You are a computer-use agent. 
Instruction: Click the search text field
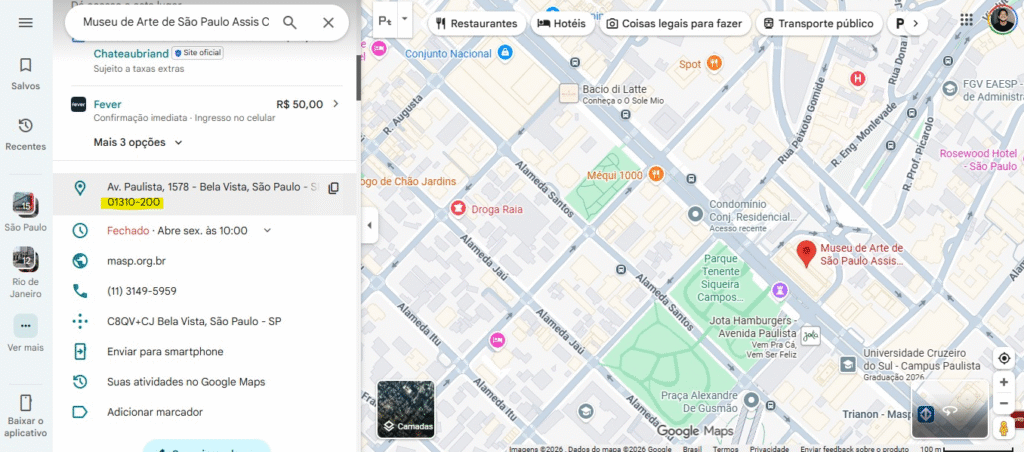click(175, 22)
